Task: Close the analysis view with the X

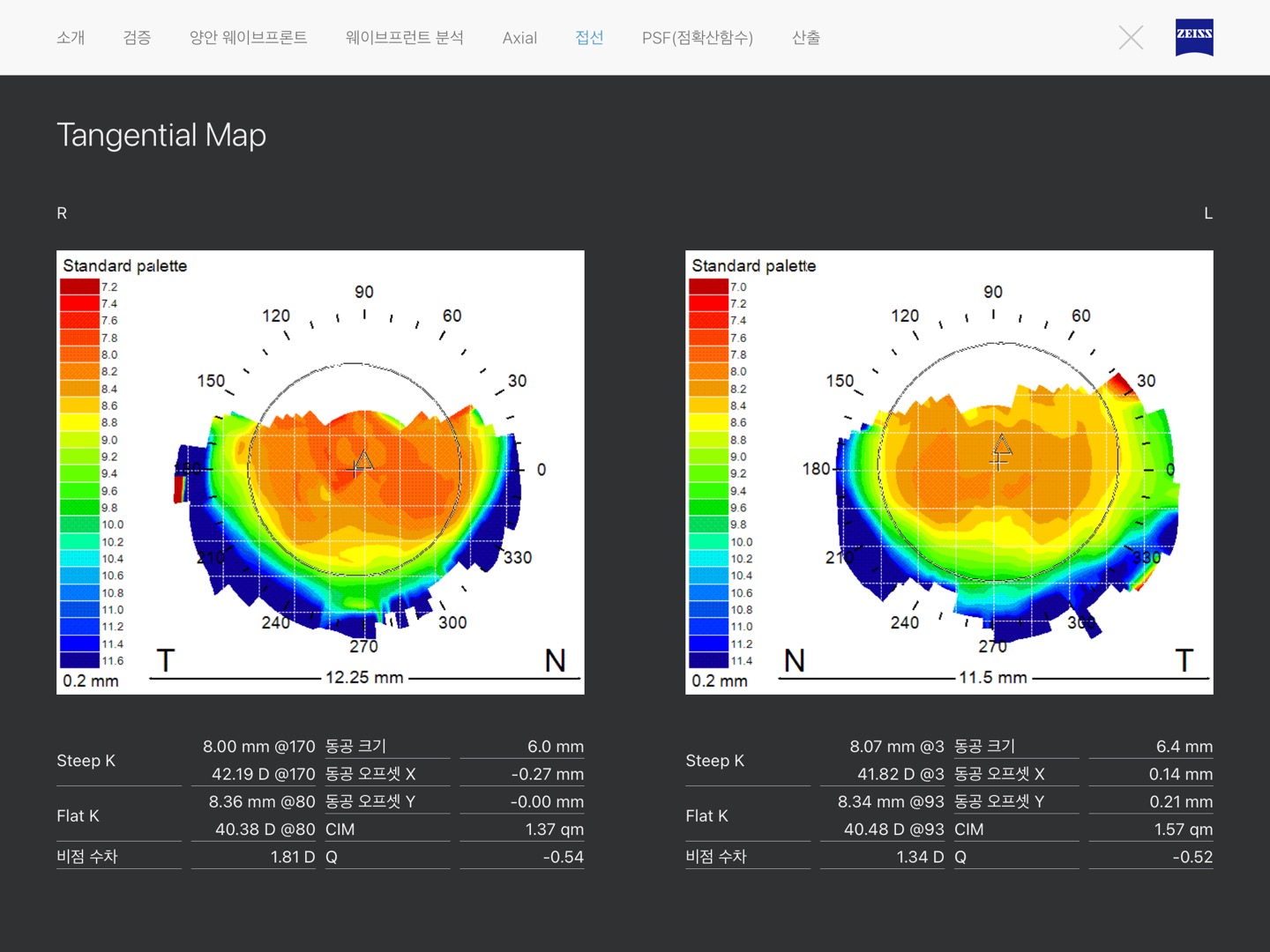Action: coord(1131,37)
